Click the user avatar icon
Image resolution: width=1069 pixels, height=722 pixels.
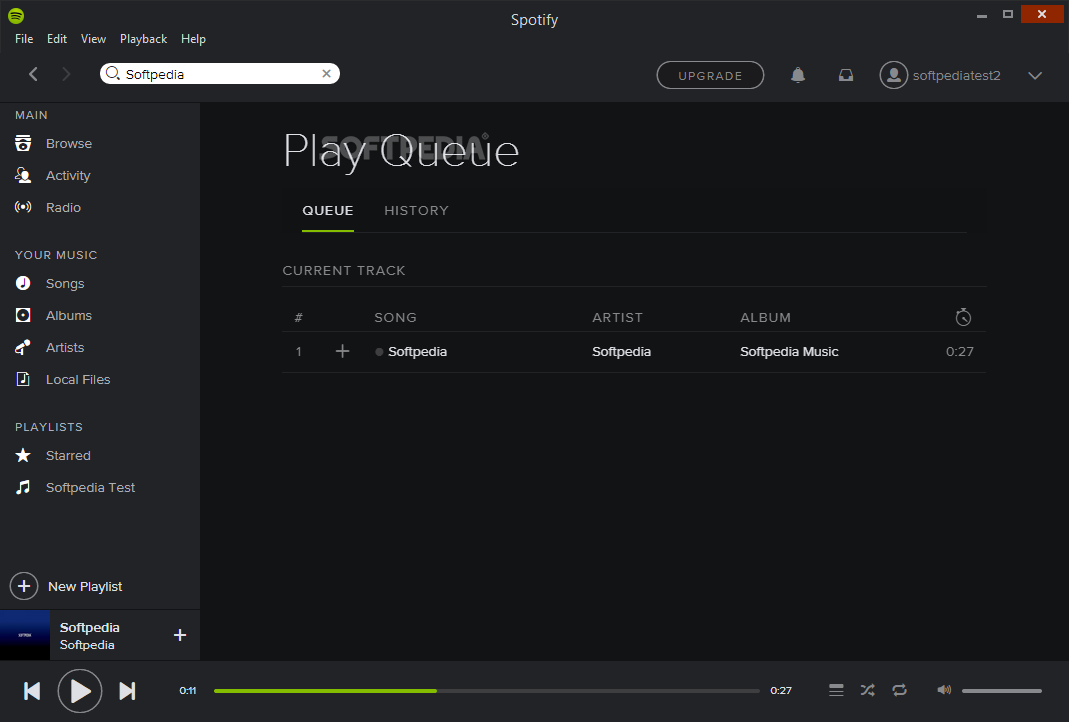894,75
